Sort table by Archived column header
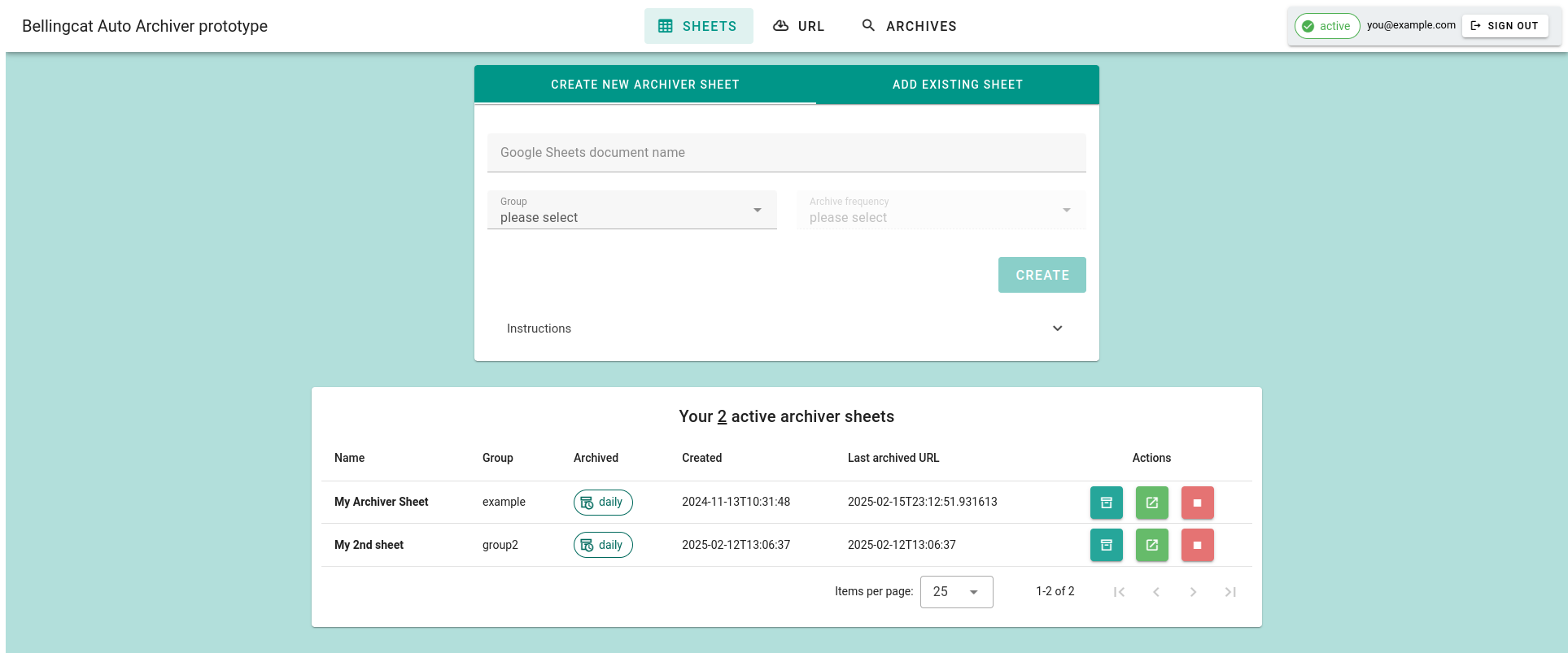Image resolution: width=1568 pixels, height=653 pixels. (x=596, y=458)
